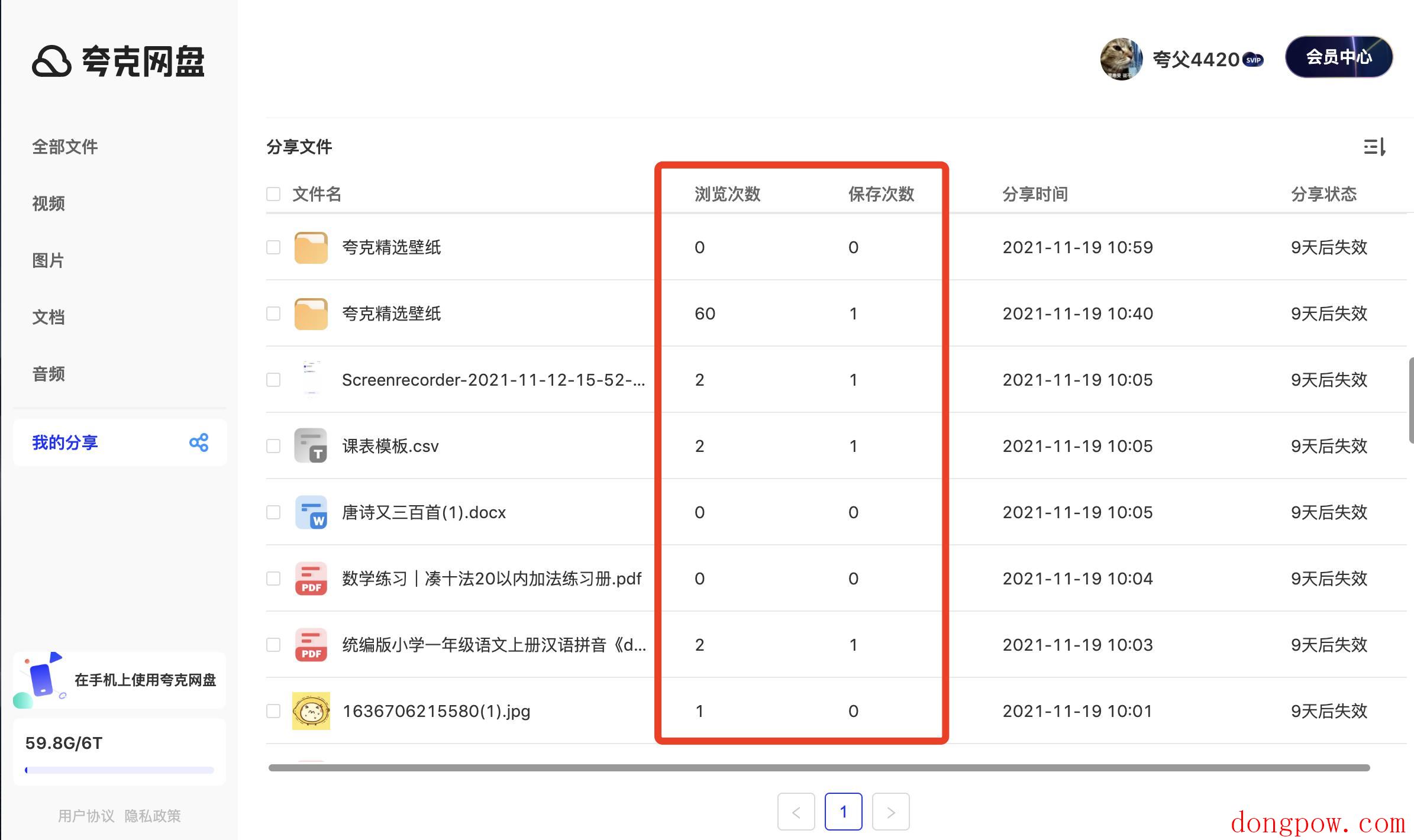The width and height of the screenshot is (1414, 840).
Task: Click the phone illustration in the mobile promo
Action: 40,680
